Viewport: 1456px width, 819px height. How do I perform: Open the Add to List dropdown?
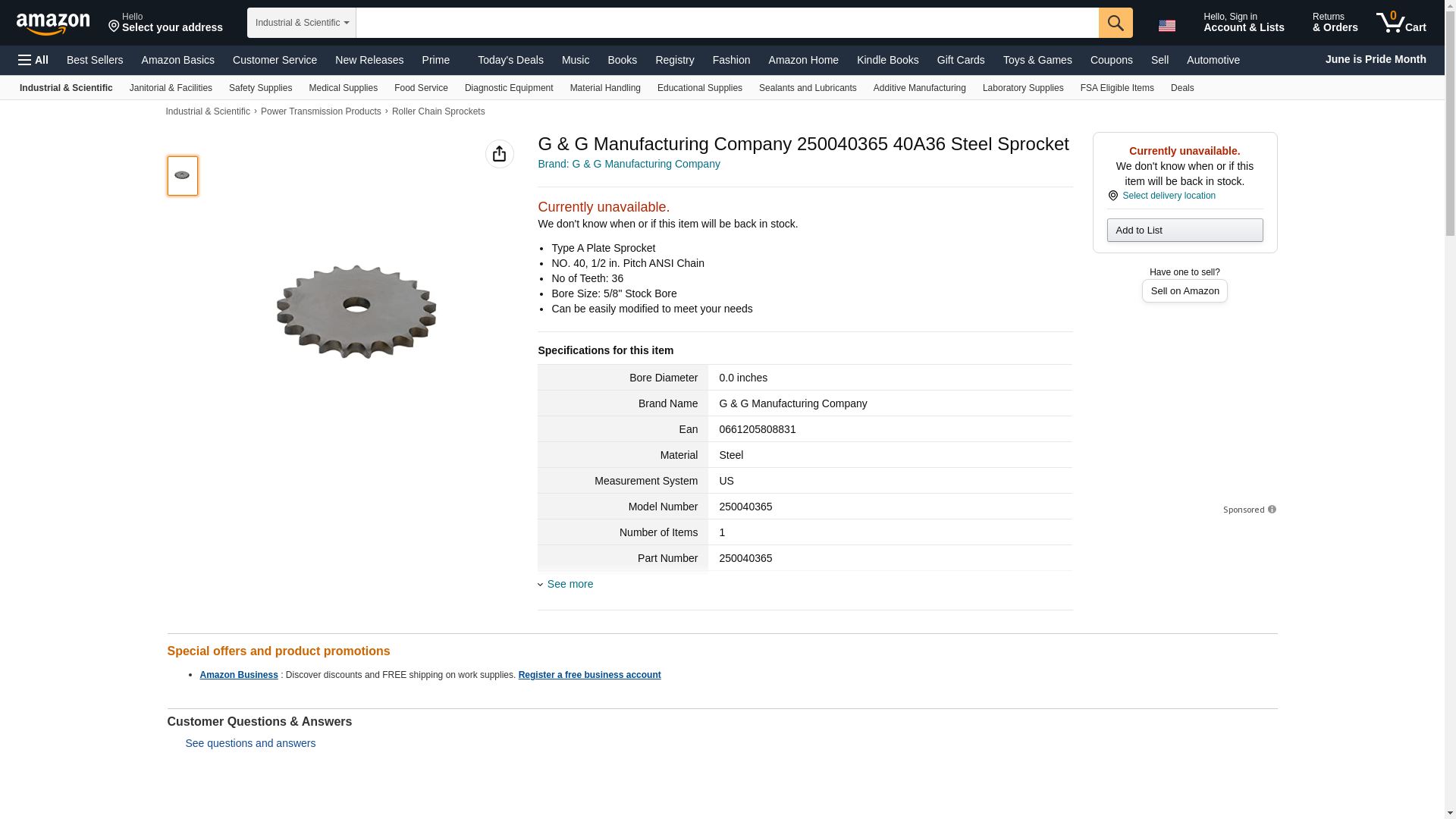pos(1185,231)
